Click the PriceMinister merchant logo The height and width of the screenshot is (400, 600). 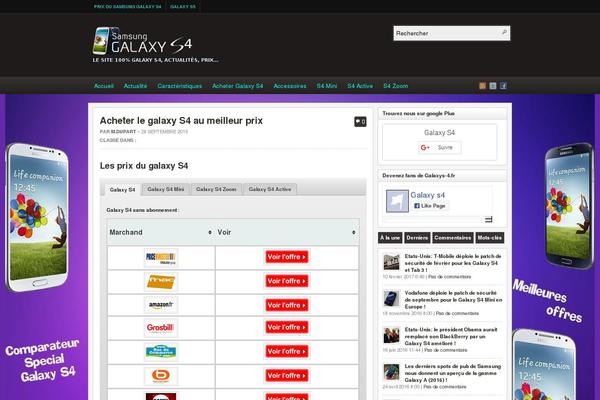click(x=161, y=258)
